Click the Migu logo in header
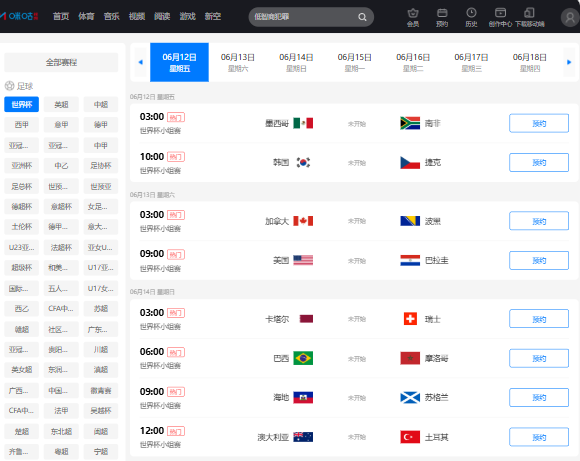This screenshot has height=461, width=580. [19, 16]
